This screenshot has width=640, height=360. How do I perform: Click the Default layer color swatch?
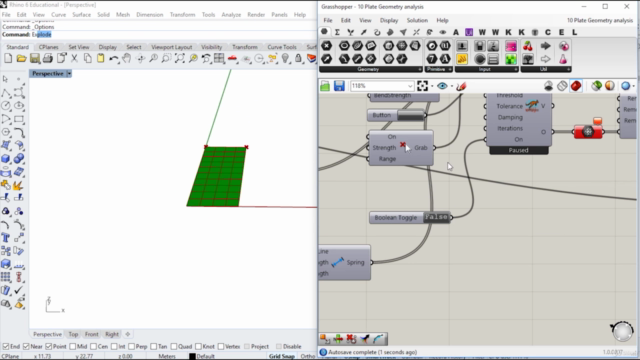click(192, 356)
